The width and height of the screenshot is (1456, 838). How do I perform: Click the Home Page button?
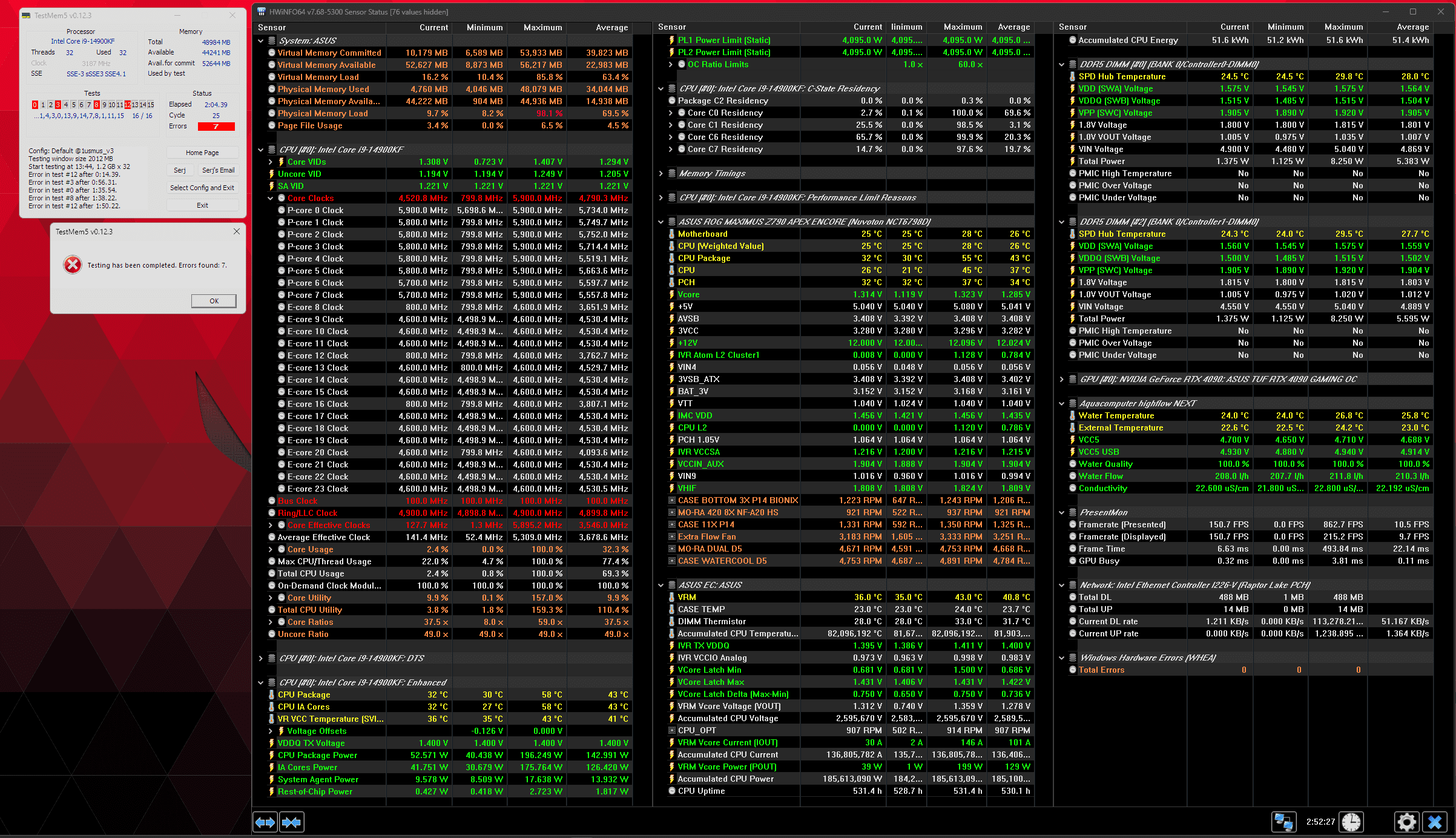(202, 153)
